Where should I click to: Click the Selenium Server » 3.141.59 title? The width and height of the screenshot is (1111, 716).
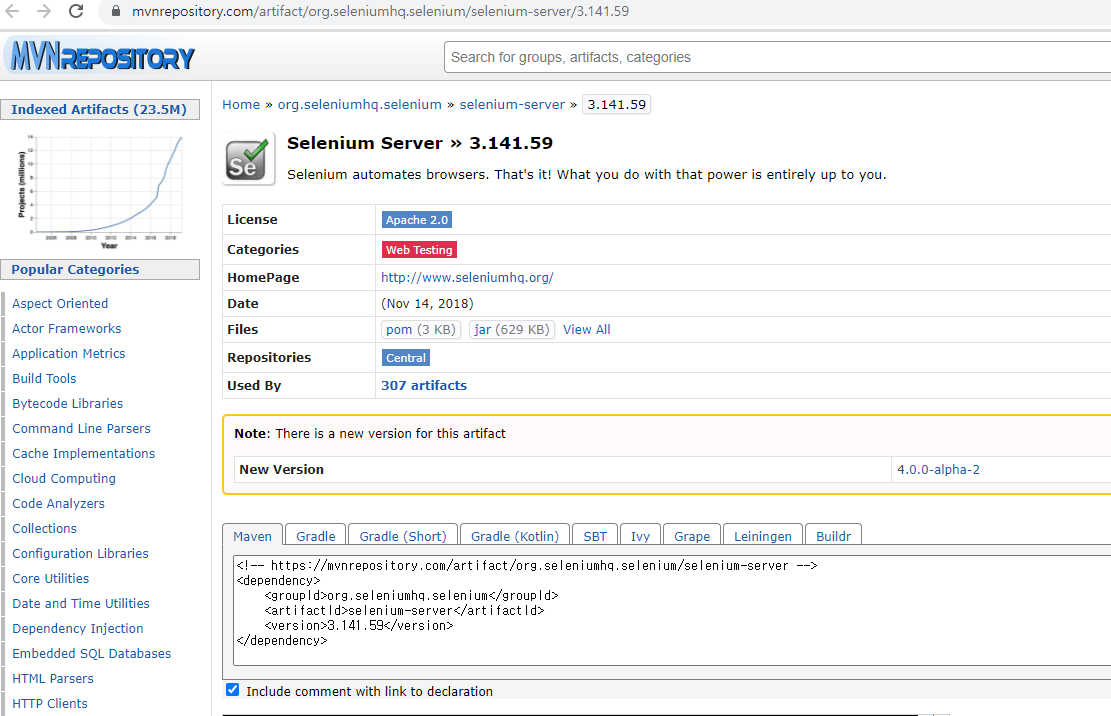(x=419, y=143)
